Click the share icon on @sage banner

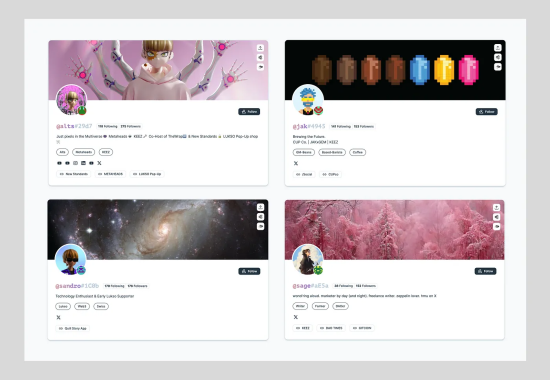click(497, 207)
